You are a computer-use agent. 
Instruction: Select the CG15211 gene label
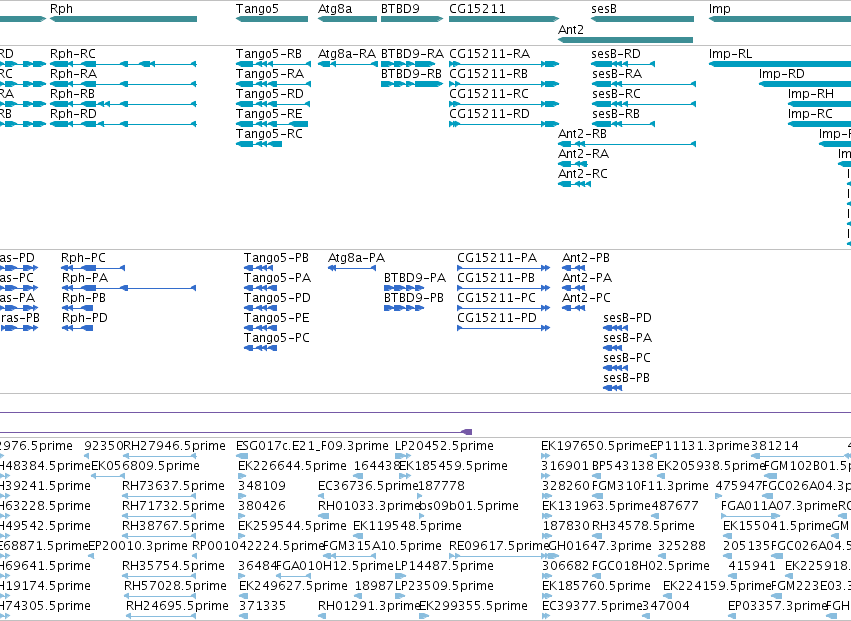click(477, 9)
